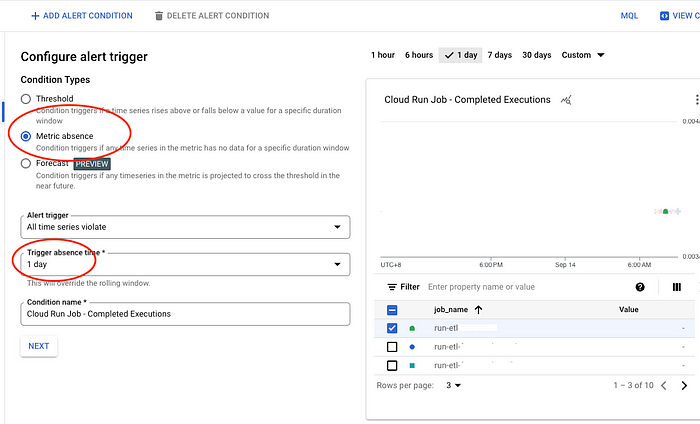
Task: Check the row with the teal square marker
Action: (392, 366)
